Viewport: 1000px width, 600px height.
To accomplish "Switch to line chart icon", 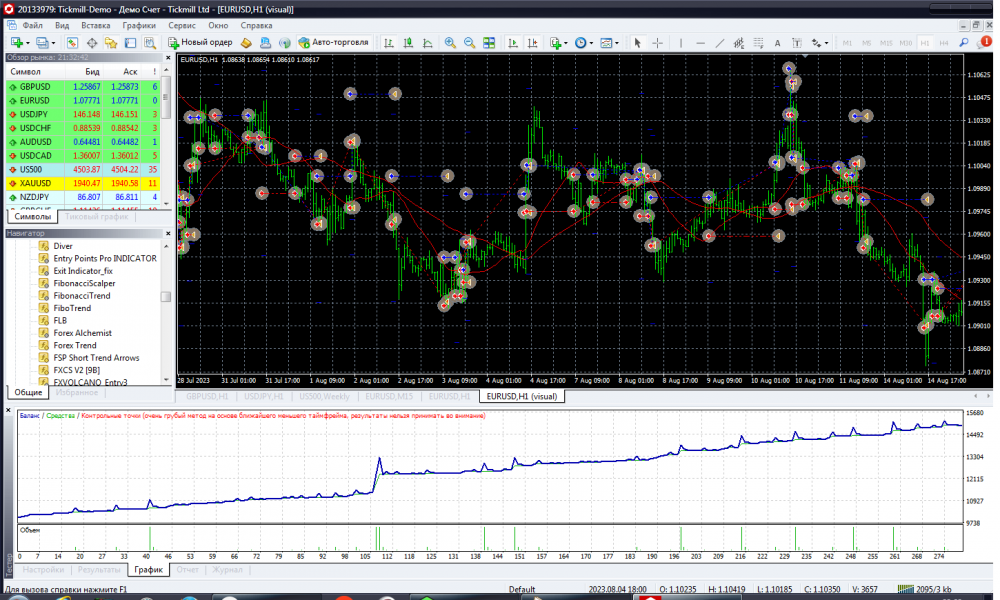I will [x=428, y=43].
